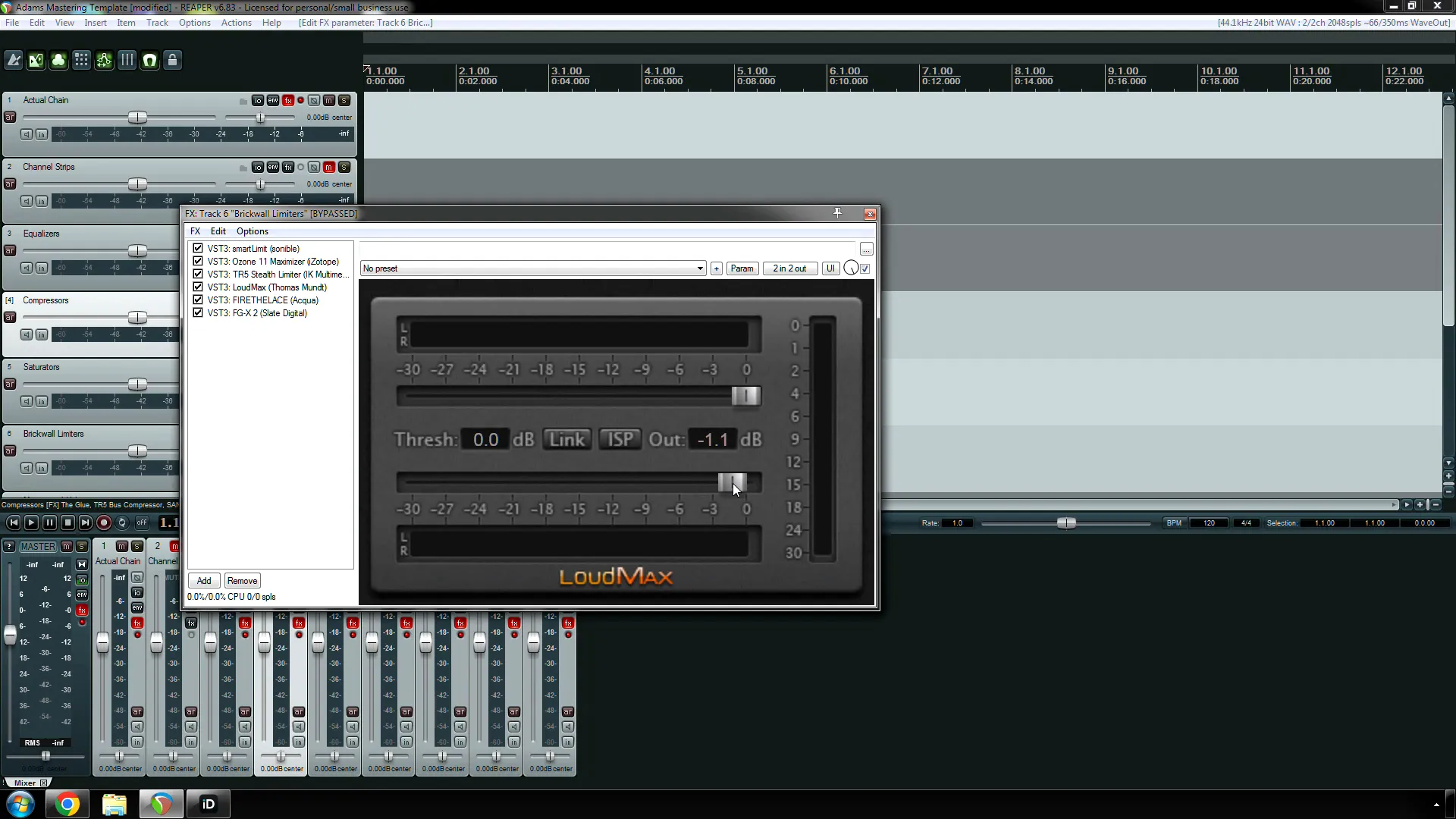Click LoudMax output slider handle
This screenshot has height=819, width=1456.
click(733, 482)
